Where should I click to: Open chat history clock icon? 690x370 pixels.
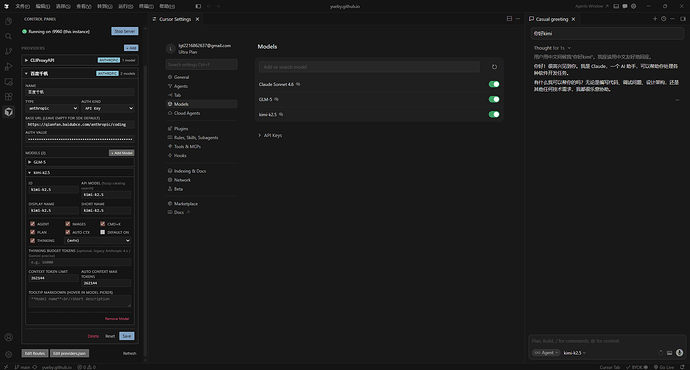click(664, 19)
